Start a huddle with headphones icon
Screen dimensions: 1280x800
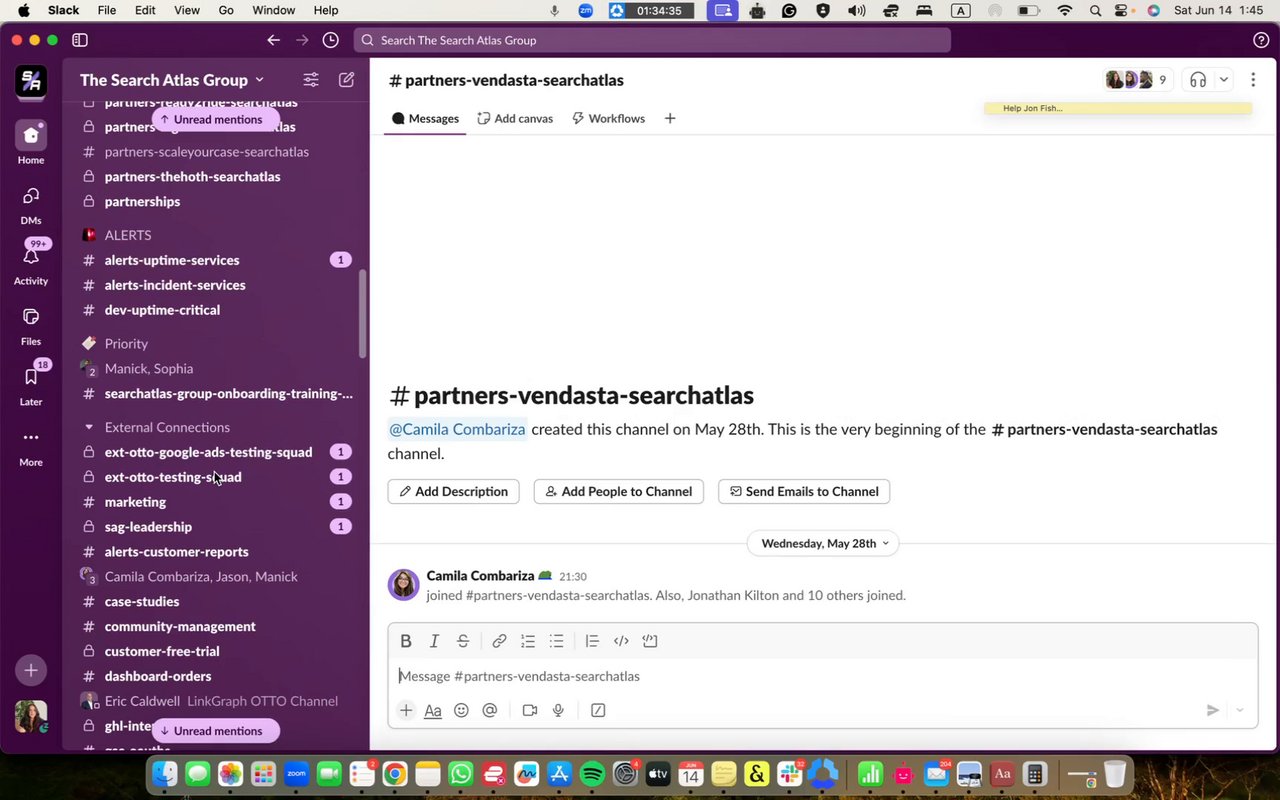coord(1198,80)
